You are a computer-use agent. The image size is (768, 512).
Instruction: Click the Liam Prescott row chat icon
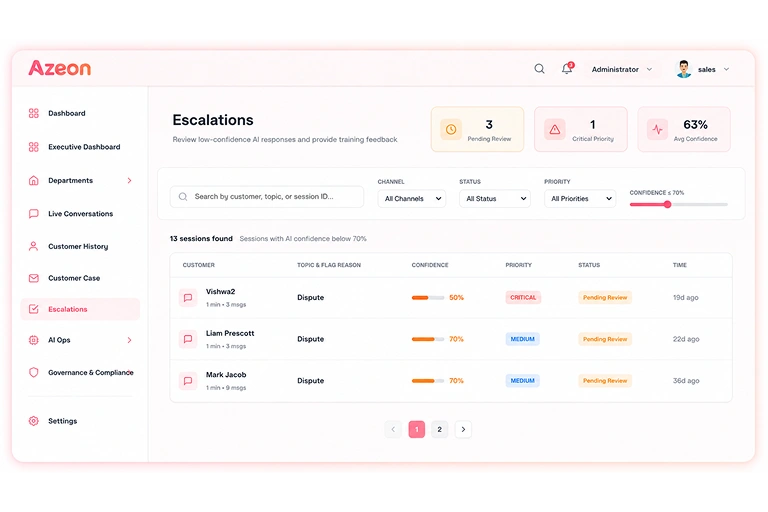pos(188,339)
